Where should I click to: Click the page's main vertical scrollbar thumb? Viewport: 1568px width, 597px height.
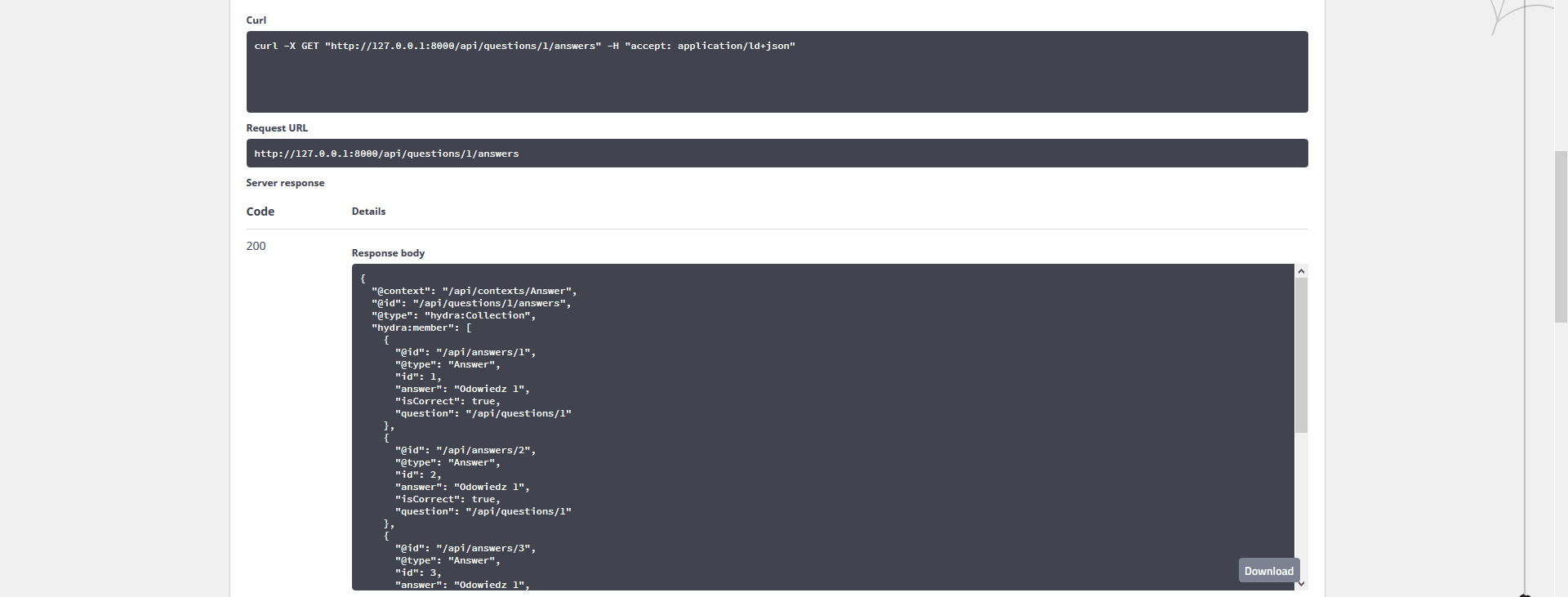(x=1561, y=237)
